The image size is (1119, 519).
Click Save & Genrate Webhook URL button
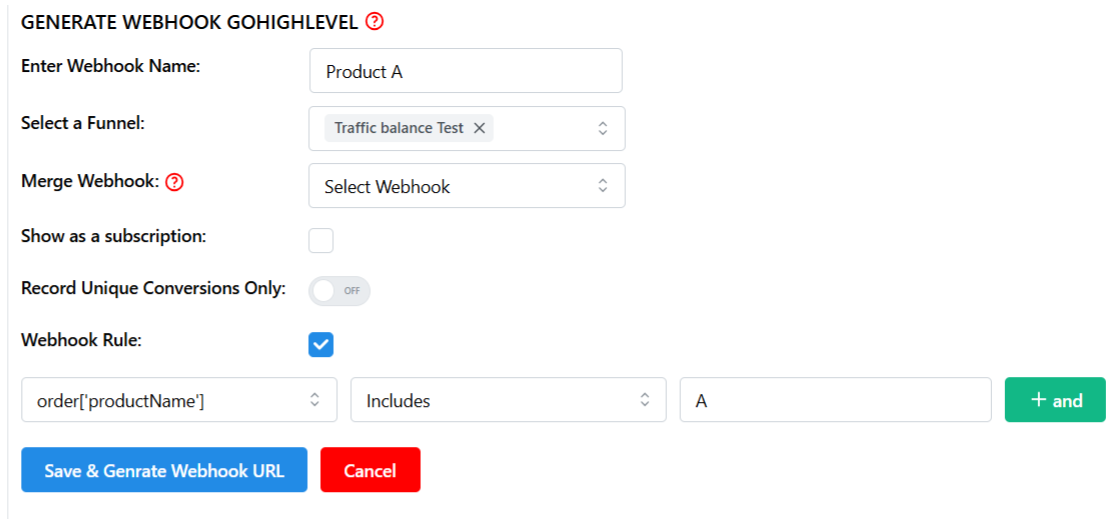[x=164, y=470]
